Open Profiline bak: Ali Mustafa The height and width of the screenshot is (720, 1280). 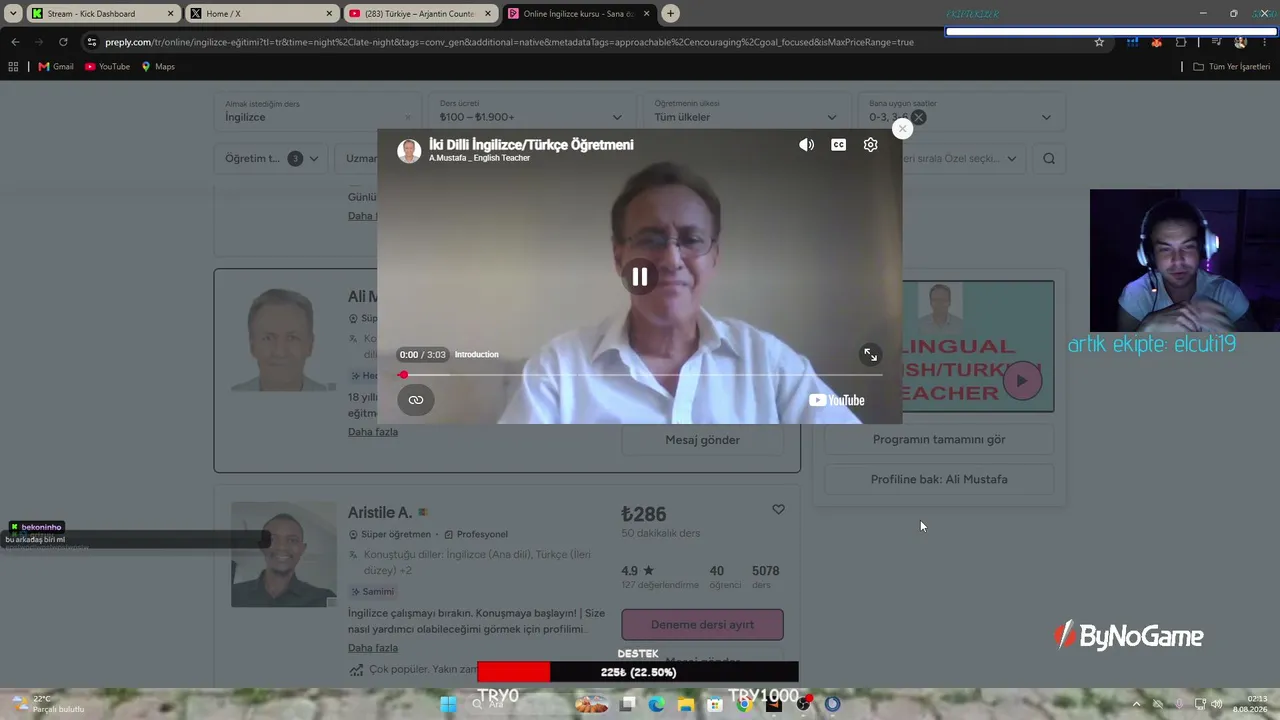pos(939,479)
